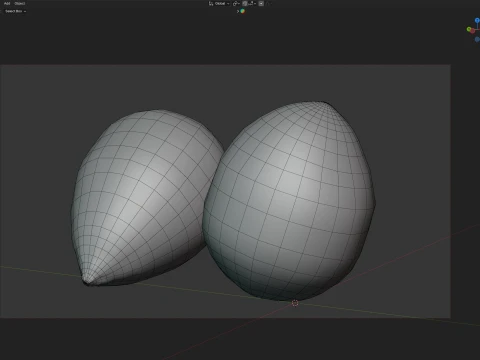Click blue Z axis on navigation gizmo

click(477, 20)
